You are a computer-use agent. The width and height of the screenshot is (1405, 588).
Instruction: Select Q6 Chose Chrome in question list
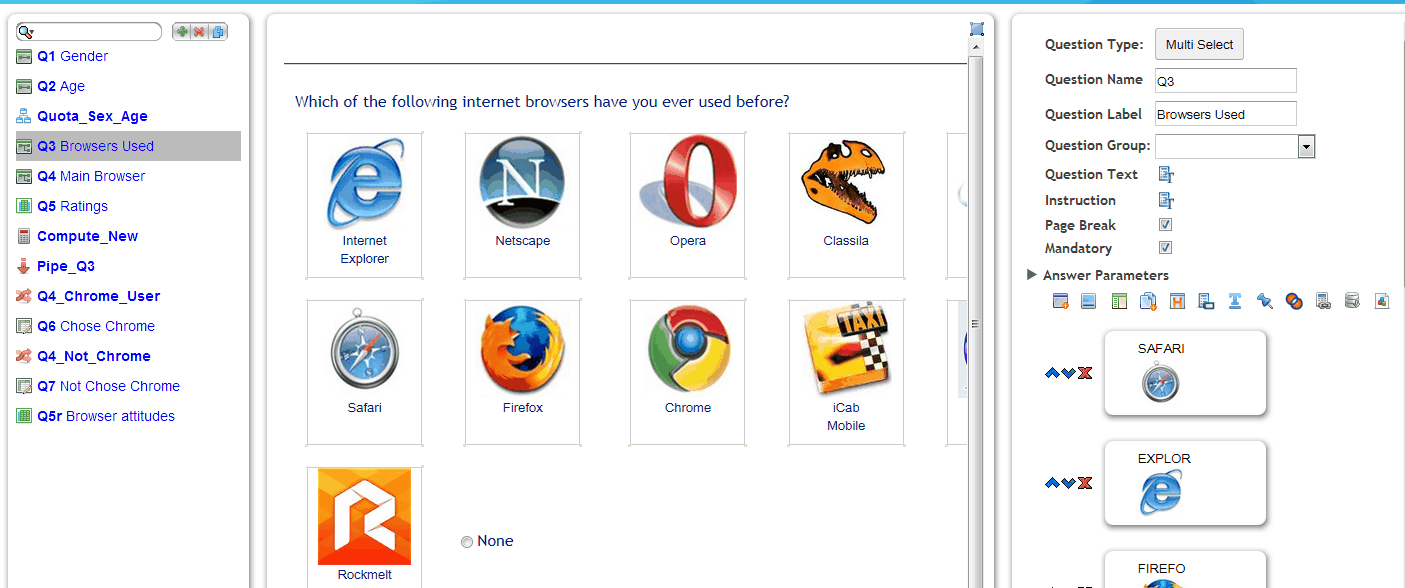point(96,326)
